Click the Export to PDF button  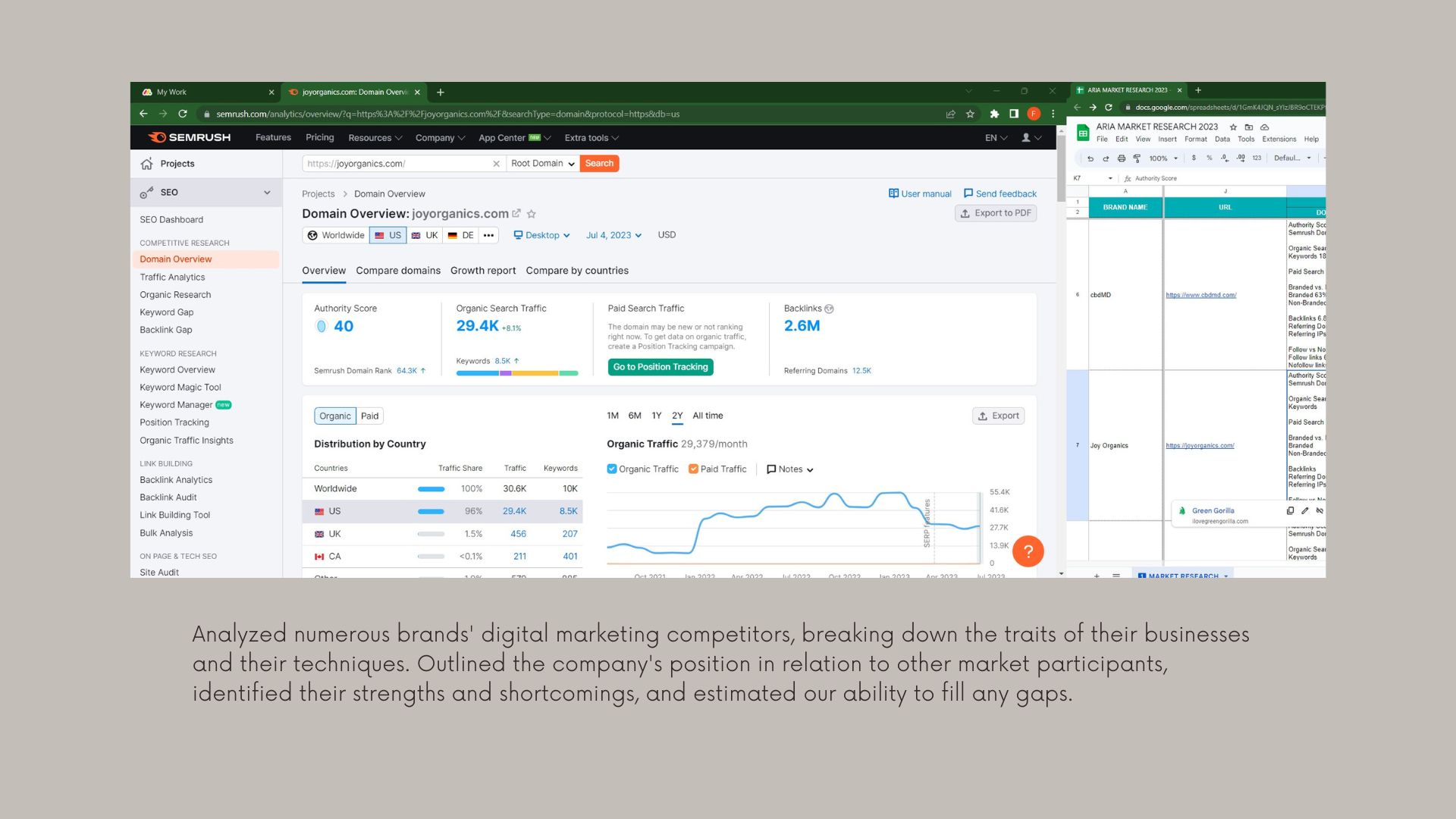[x=995, y=213]
